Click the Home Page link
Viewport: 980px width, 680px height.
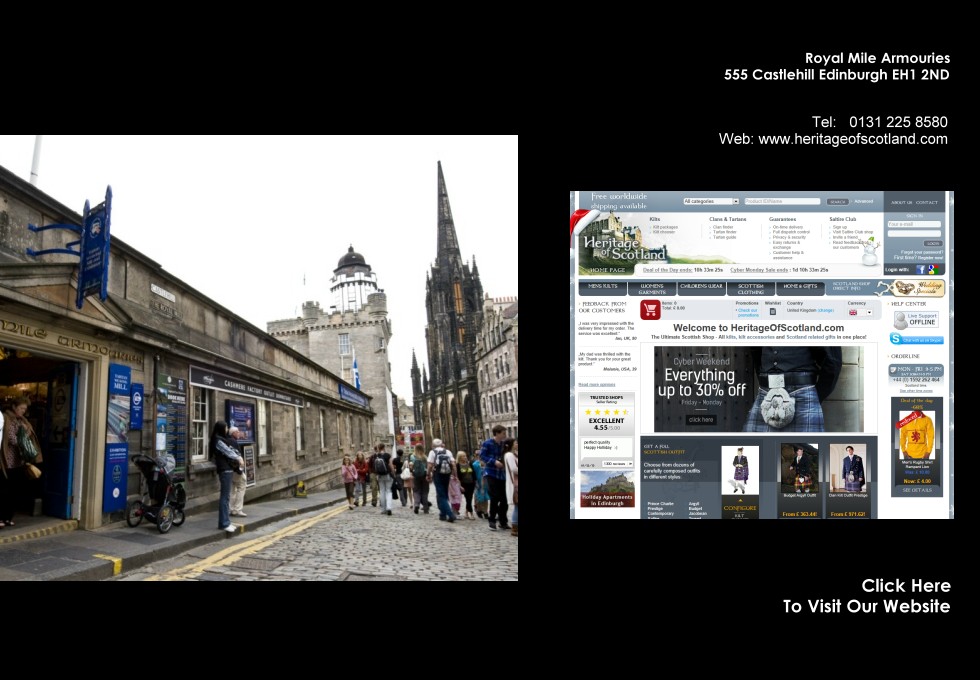tap(608, 270)
